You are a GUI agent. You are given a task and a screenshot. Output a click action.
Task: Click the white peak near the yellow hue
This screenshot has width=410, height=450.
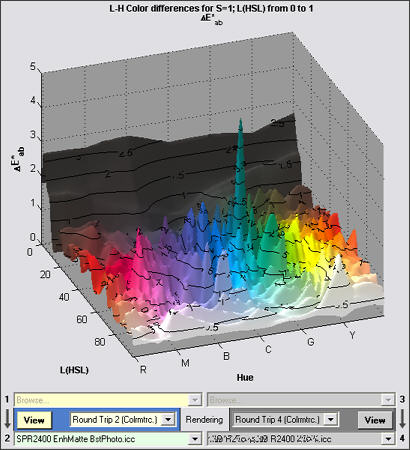(x=338, y=273)
